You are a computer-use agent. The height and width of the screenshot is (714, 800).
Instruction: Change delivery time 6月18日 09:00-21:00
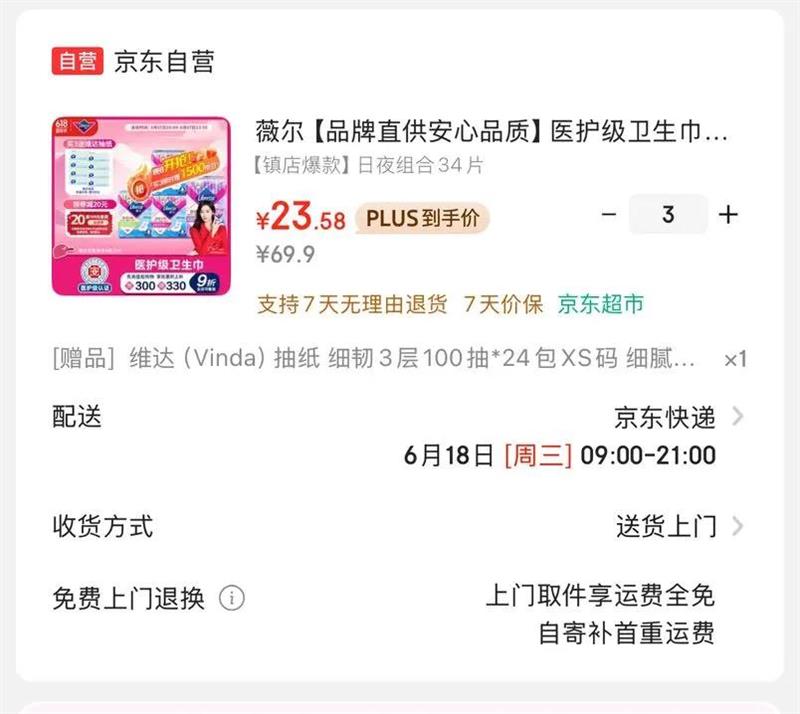point(560,455)
